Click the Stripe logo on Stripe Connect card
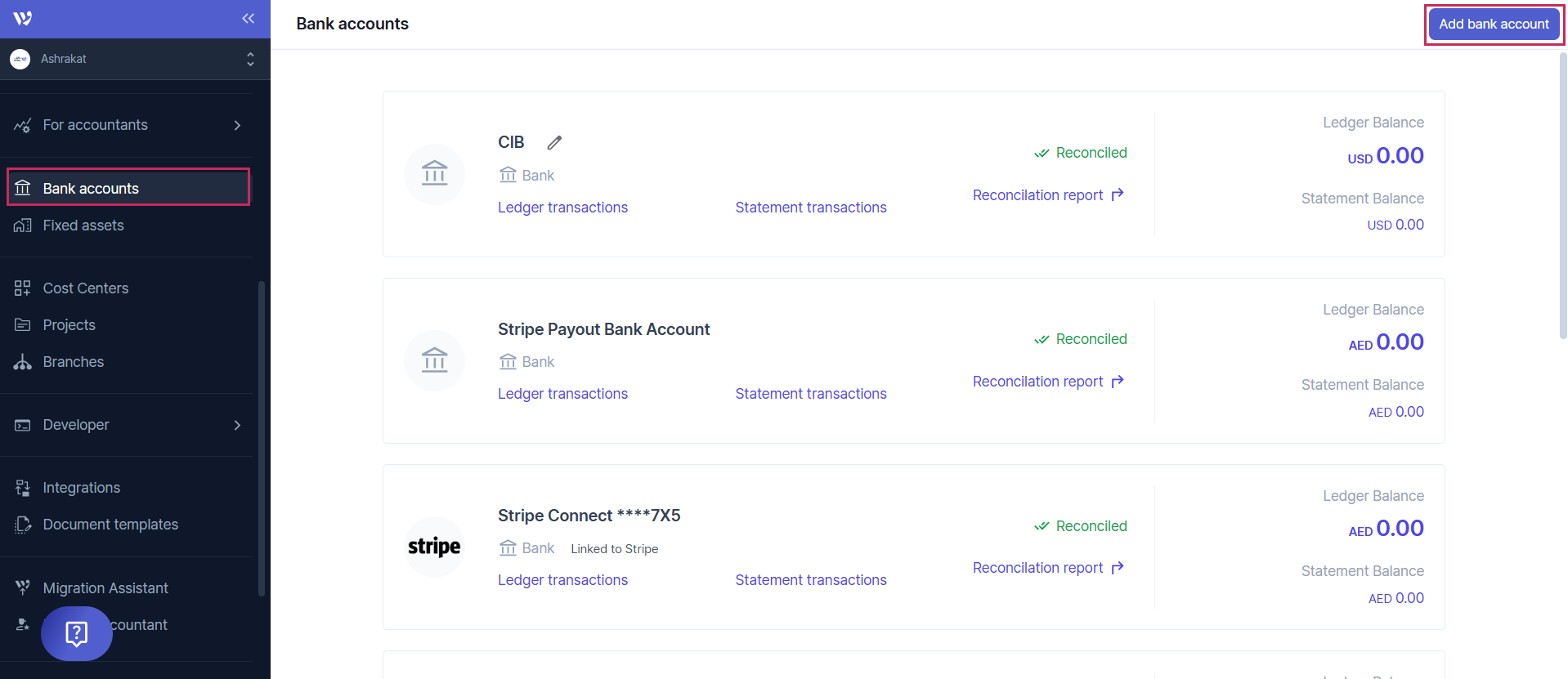1568x679 pixels. tap(434, 547)
